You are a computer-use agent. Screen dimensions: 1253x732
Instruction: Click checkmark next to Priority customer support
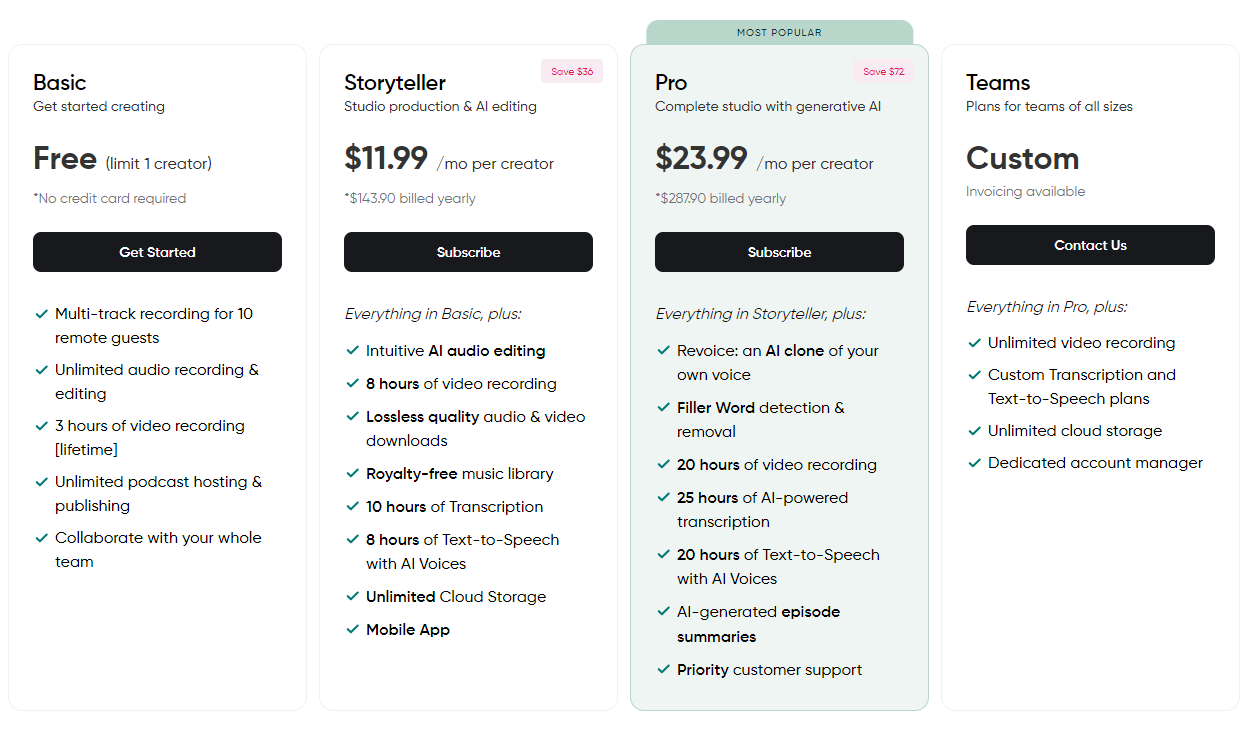coord(663,670)
